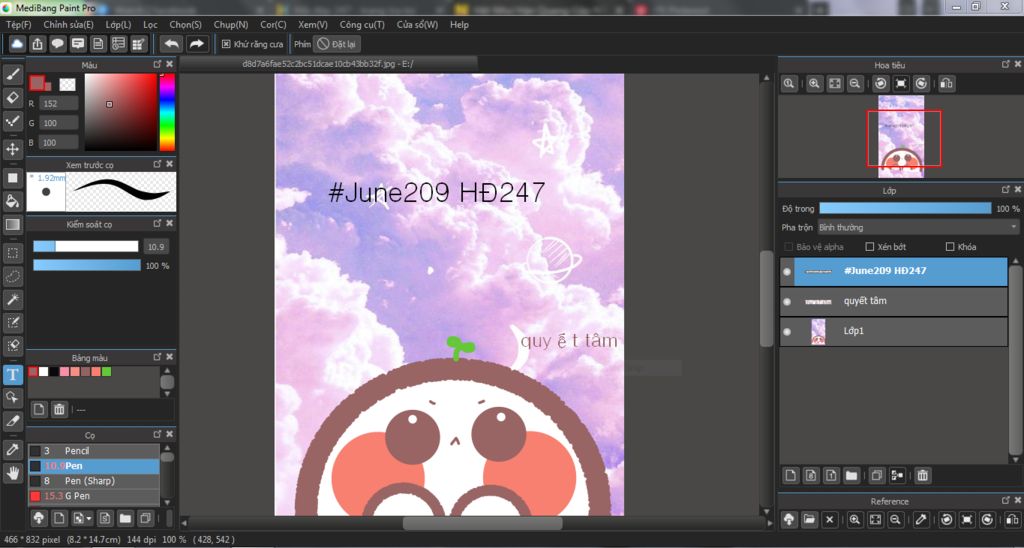This screenshot has width=1024, height=548.
Task: Select the Eraser tool
Action: (12, 98)
